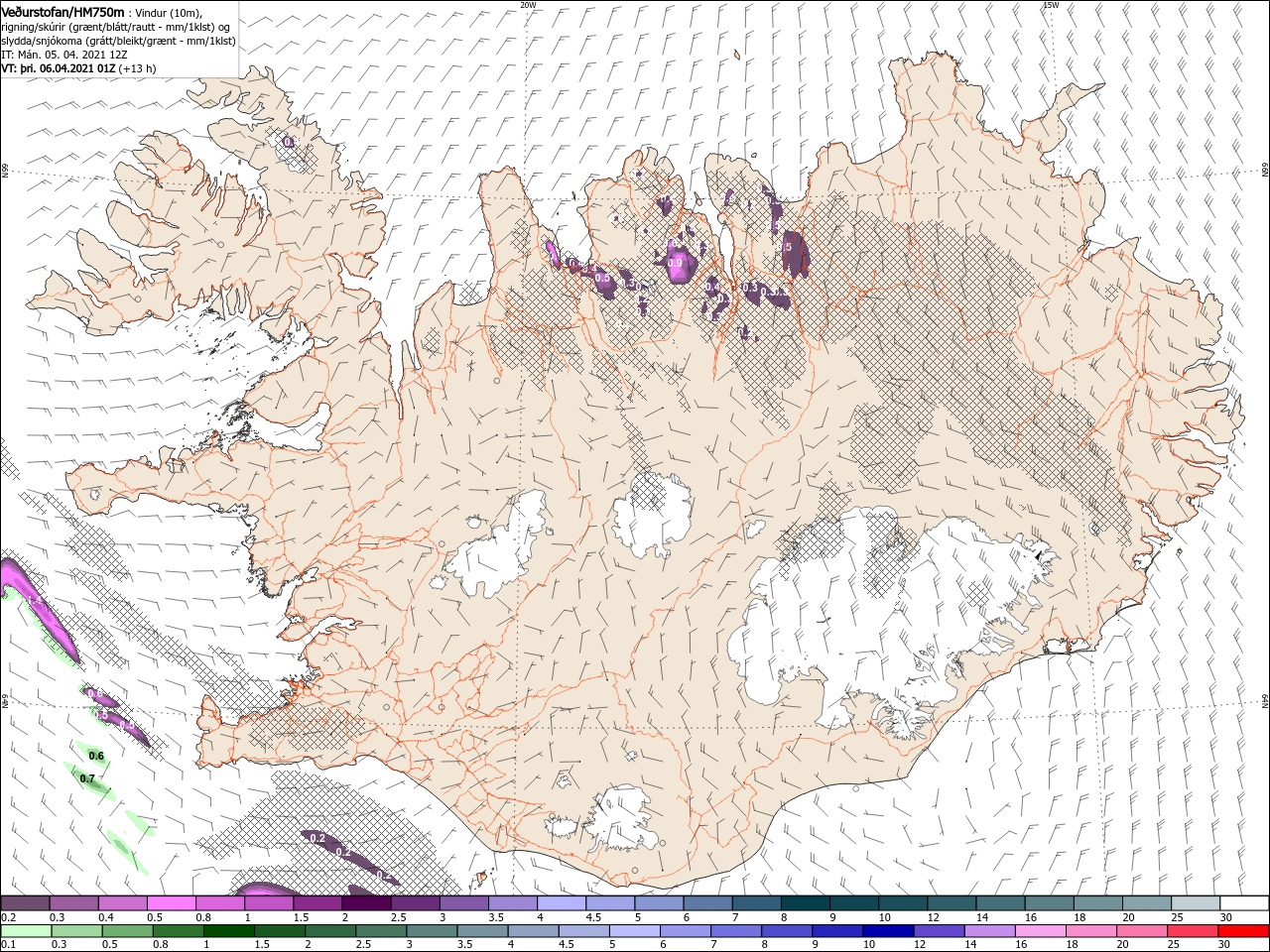Screen dimensions: 1270x952
Task: Pick bright pink snow scale swatch 0.5
Action: [171, 903]
